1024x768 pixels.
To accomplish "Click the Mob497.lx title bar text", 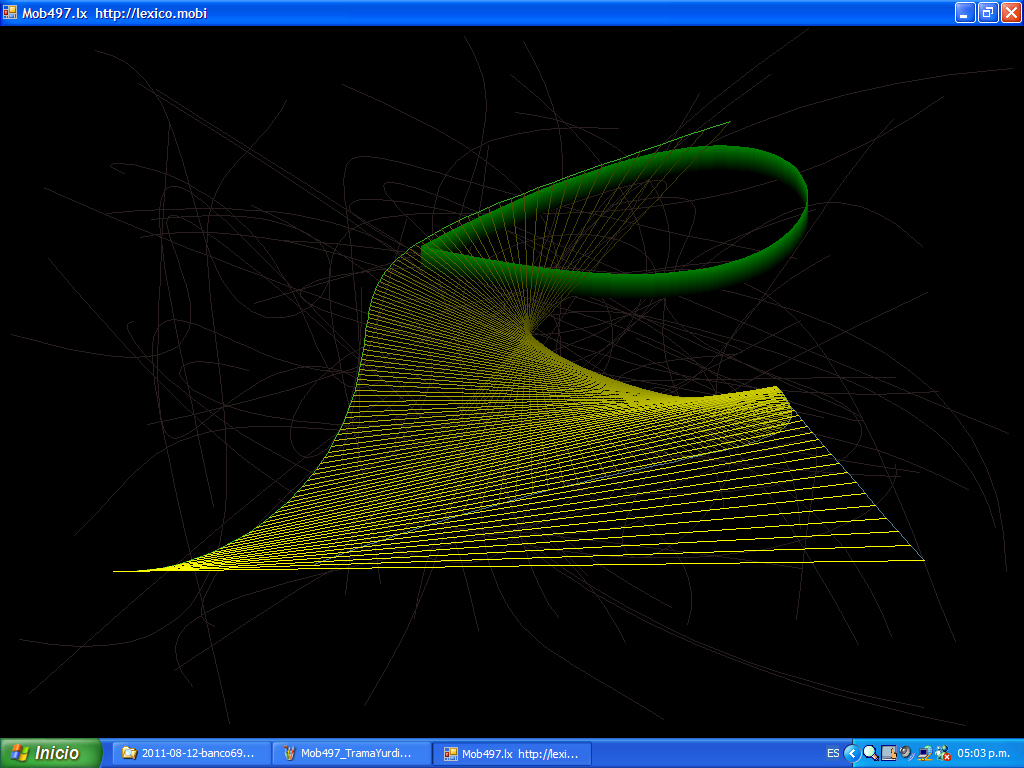I will point(114,13).
